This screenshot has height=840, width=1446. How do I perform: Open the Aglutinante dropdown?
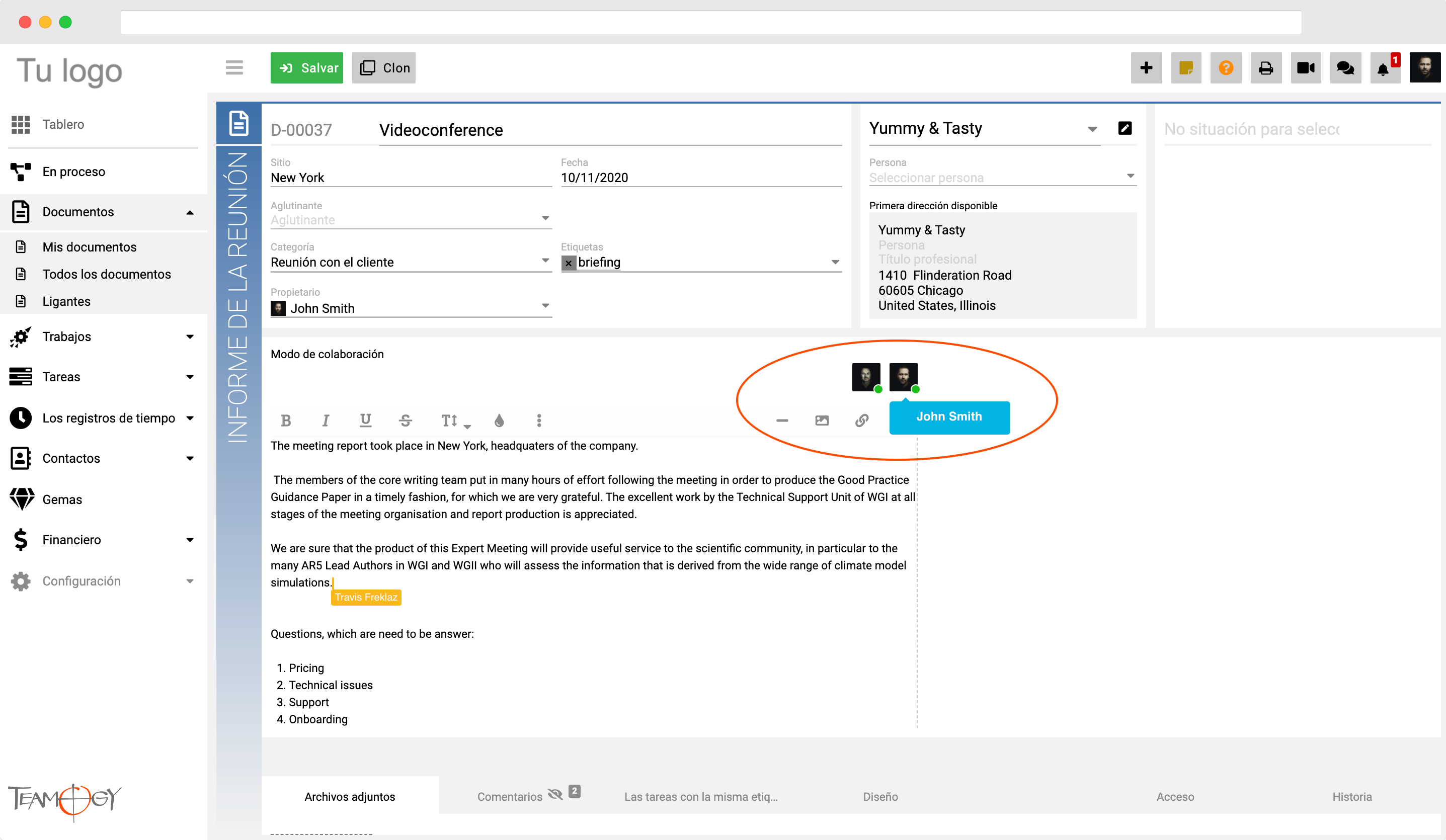411,220
